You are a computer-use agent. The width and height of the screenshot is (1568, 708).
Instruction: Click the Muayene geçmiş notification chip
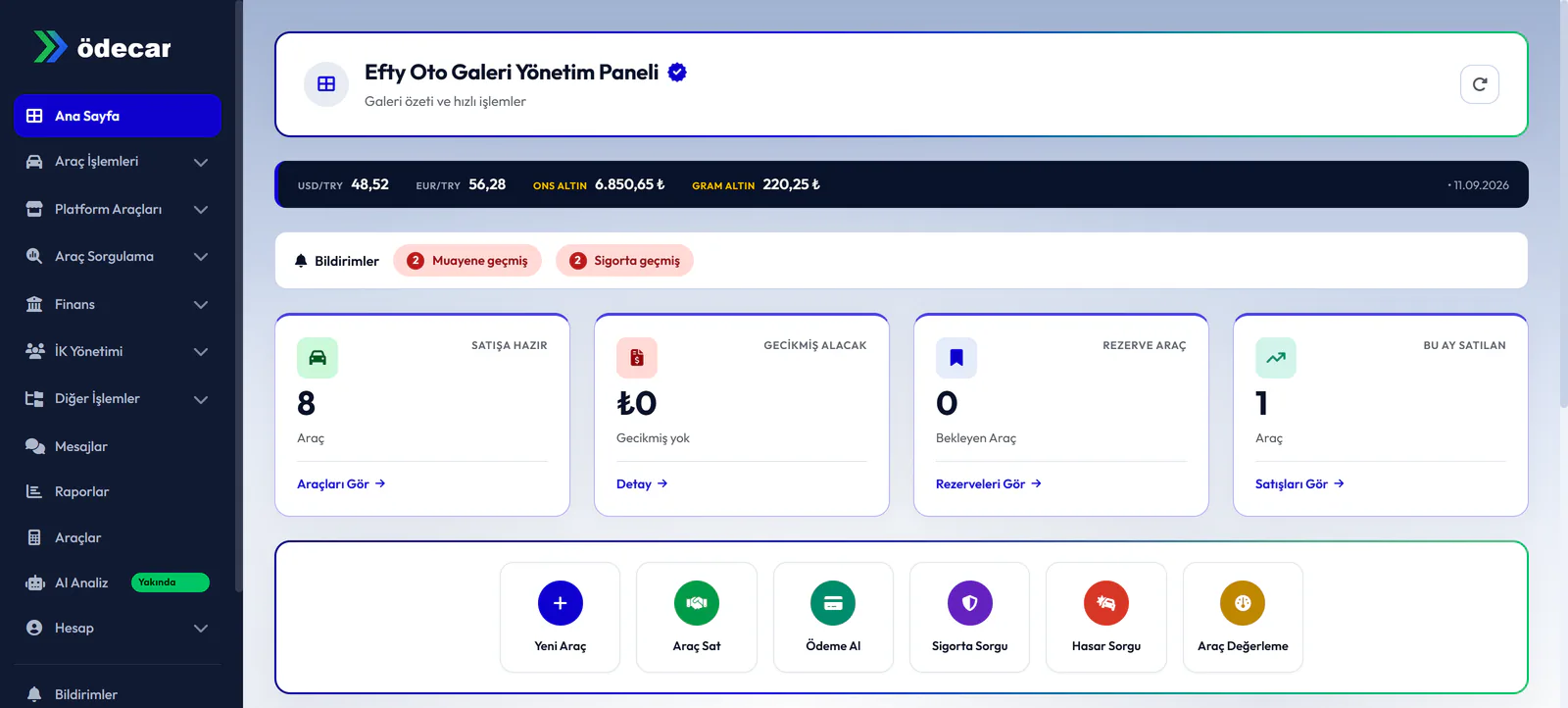467,261
